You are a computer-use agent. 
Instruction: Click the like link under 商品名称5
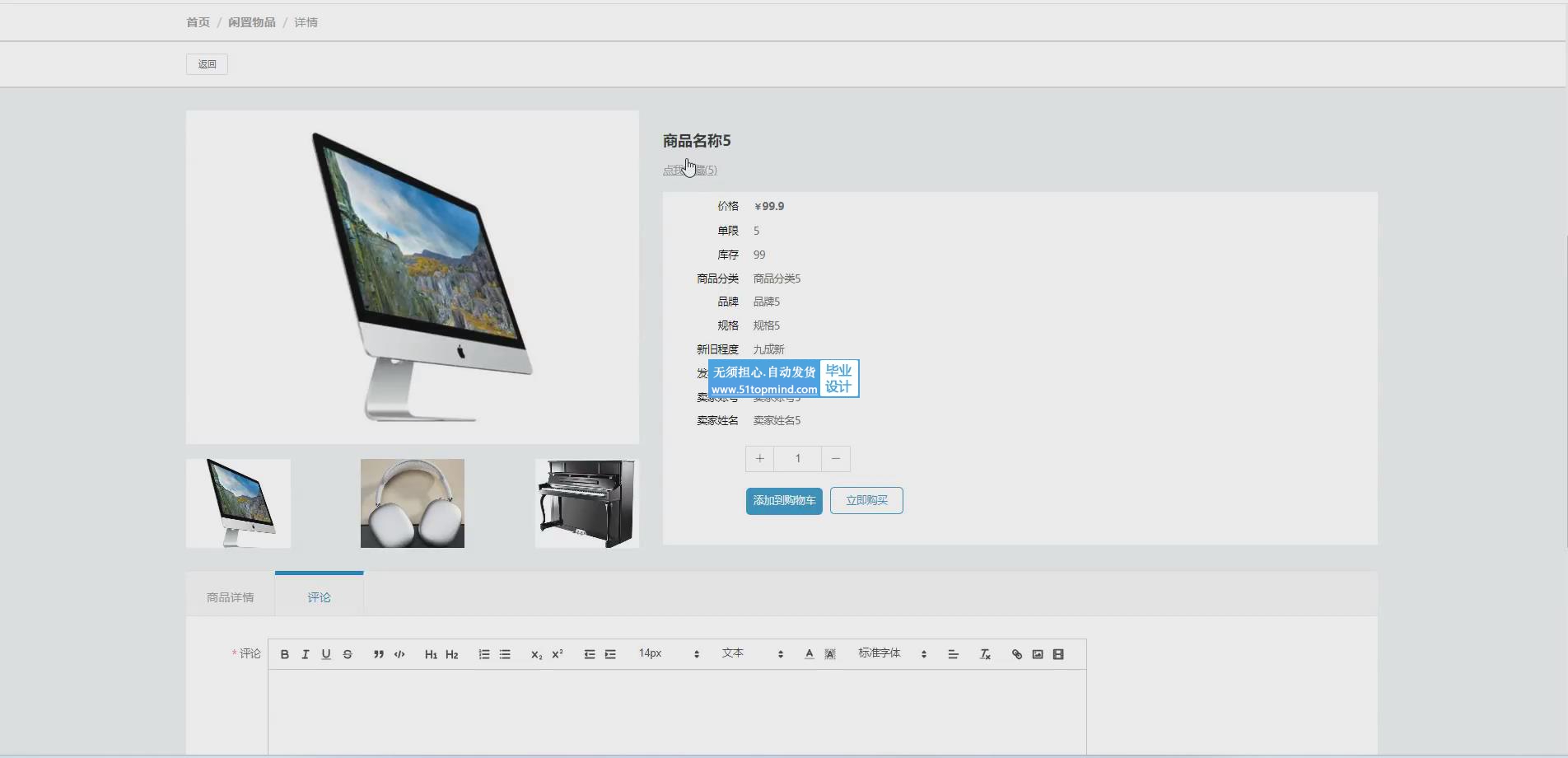click(690, 170)
